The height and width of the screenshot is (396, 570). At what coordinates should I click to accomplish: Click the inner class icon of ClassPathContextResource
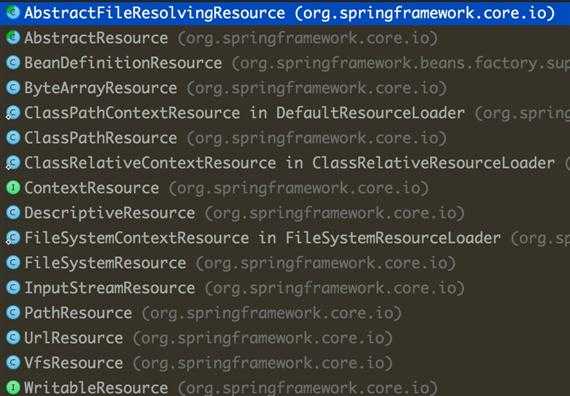(13, 113)
